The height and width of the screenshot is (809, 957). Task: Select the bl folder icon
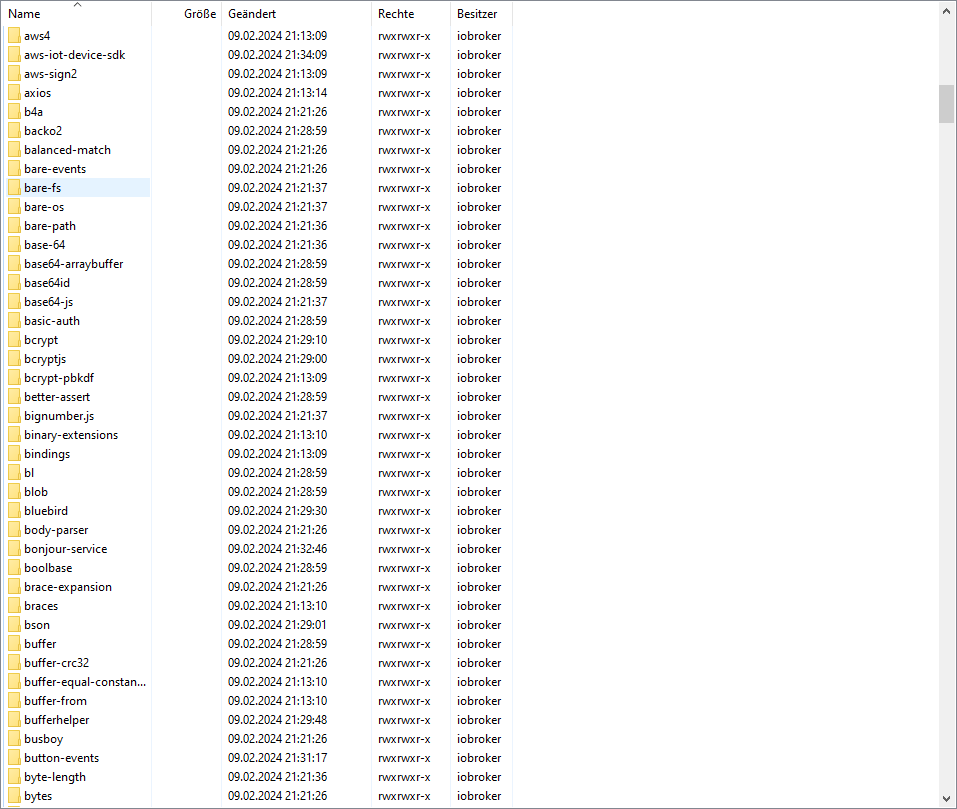[x=15, y=473]
